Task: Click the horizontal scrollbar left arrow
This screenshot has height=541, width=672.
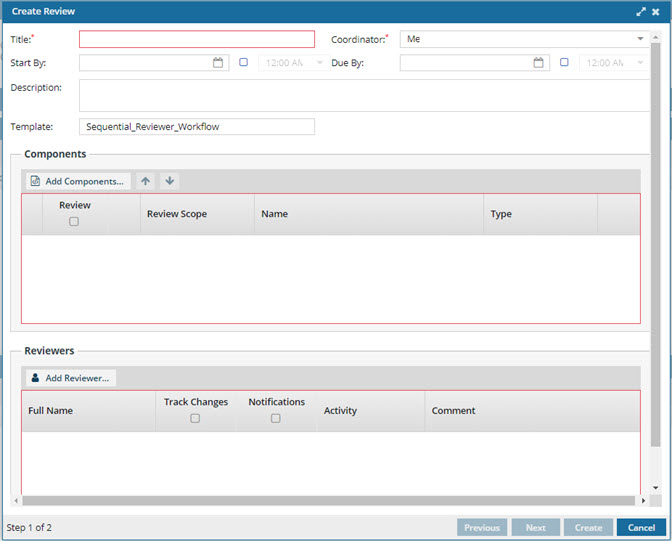Action: [16, 501]
